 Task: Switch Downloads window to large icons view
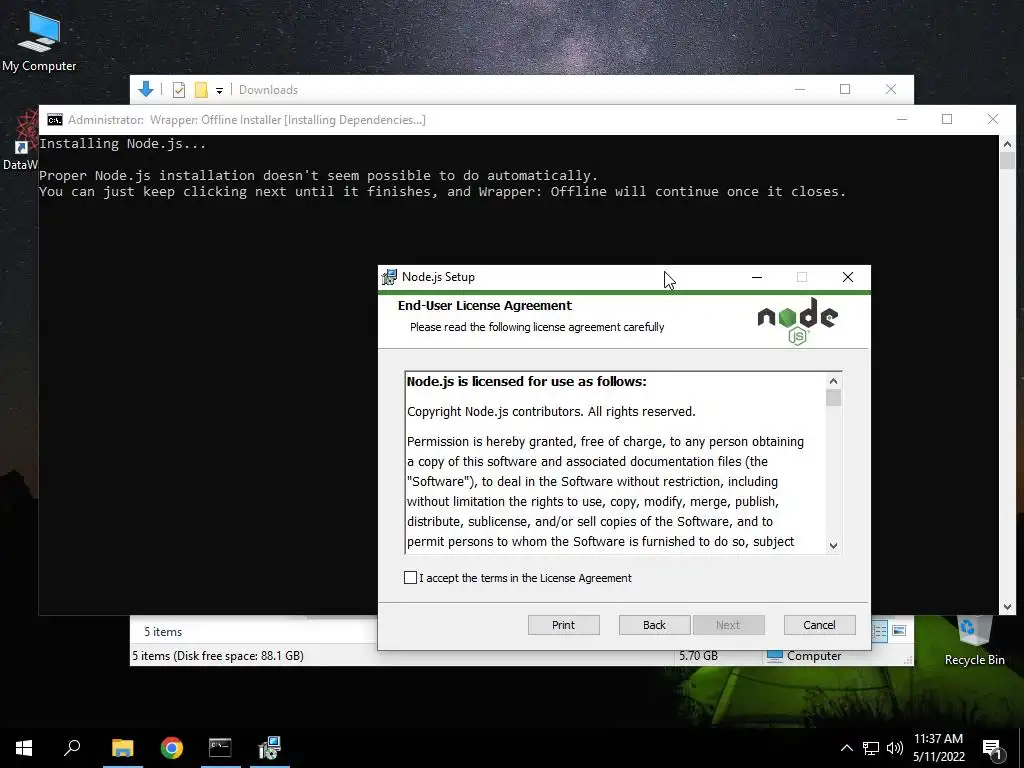click(899, 630)
